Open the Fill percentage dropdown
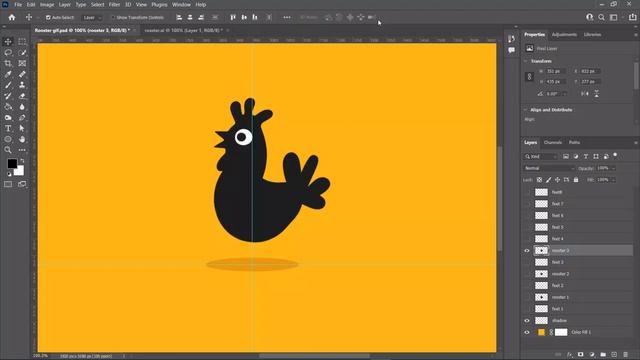This screenshot has height=360, width=640. [x=613, y=180]
